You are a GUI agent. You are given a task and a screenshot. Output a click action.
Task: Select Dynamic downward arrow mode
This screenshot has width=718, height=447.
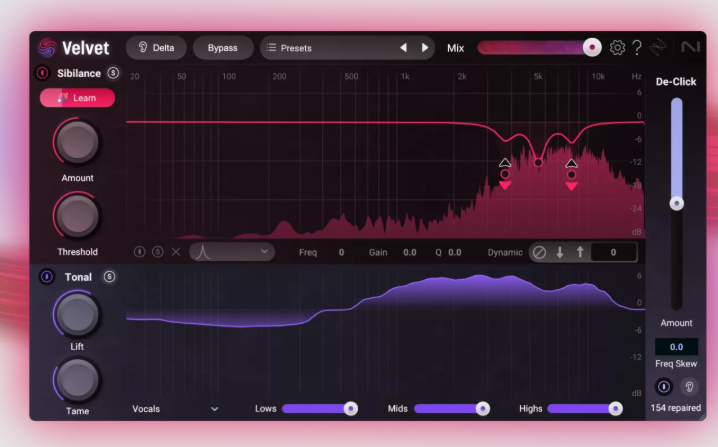pyautogui.click(x=560, y=252)
